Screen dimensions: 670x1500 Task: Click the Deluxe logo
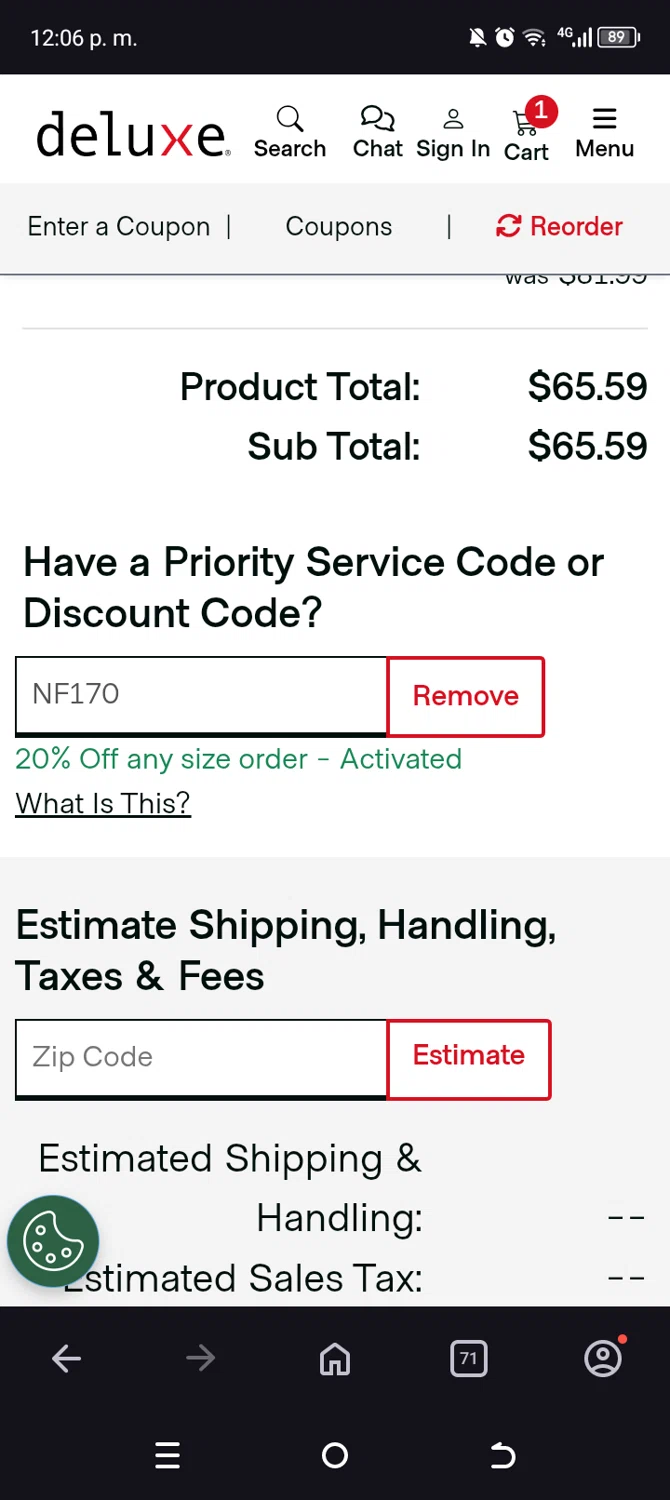(x=133, y=134)
